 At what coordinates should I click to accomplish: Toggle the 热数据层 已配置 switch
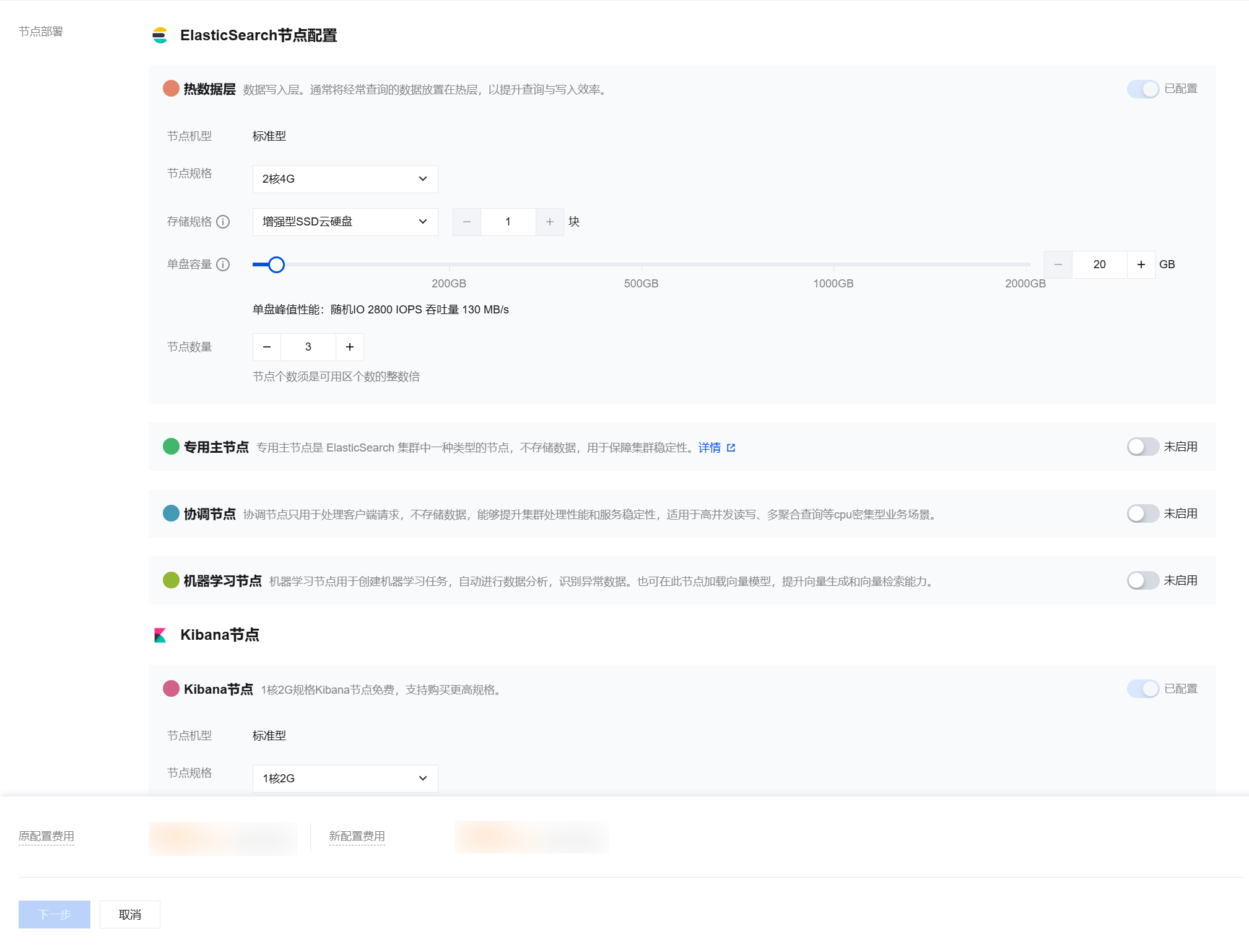[x=1142, y=89]
